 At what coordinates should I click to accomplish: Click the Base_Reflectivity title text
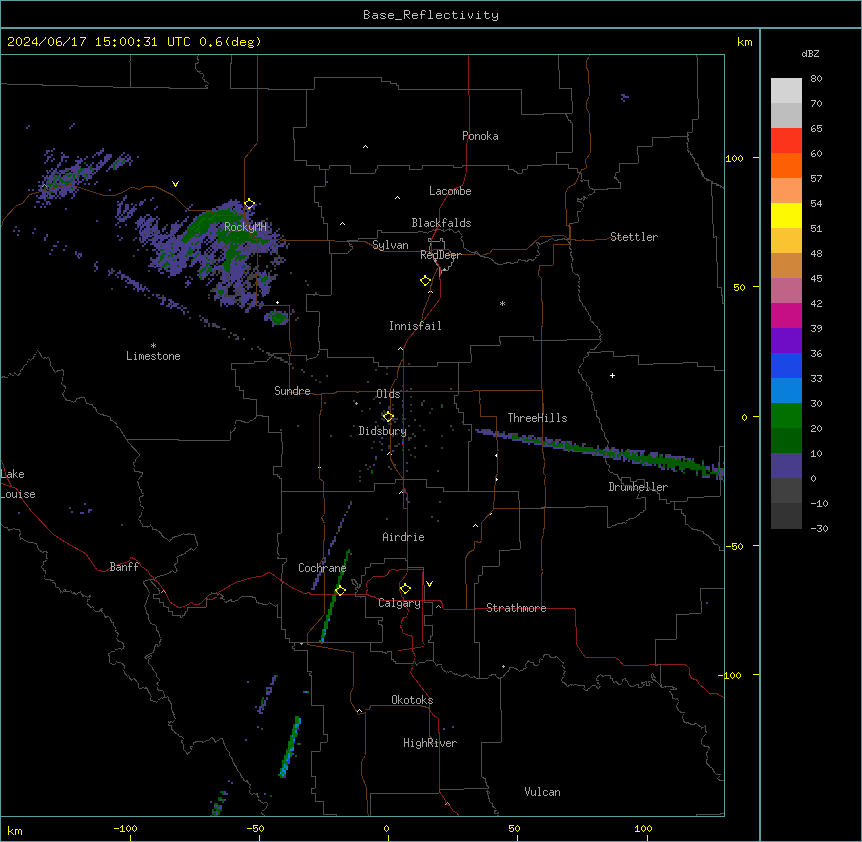click(x=431, y=15)
